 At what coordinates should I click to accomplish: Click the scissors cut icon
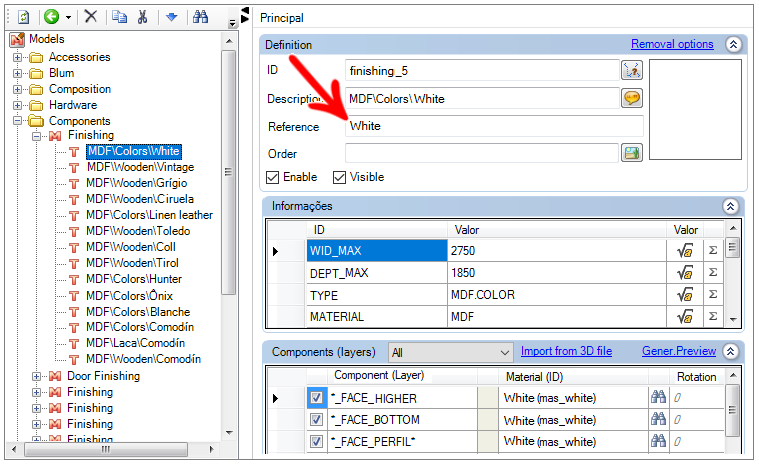point(143,17)
